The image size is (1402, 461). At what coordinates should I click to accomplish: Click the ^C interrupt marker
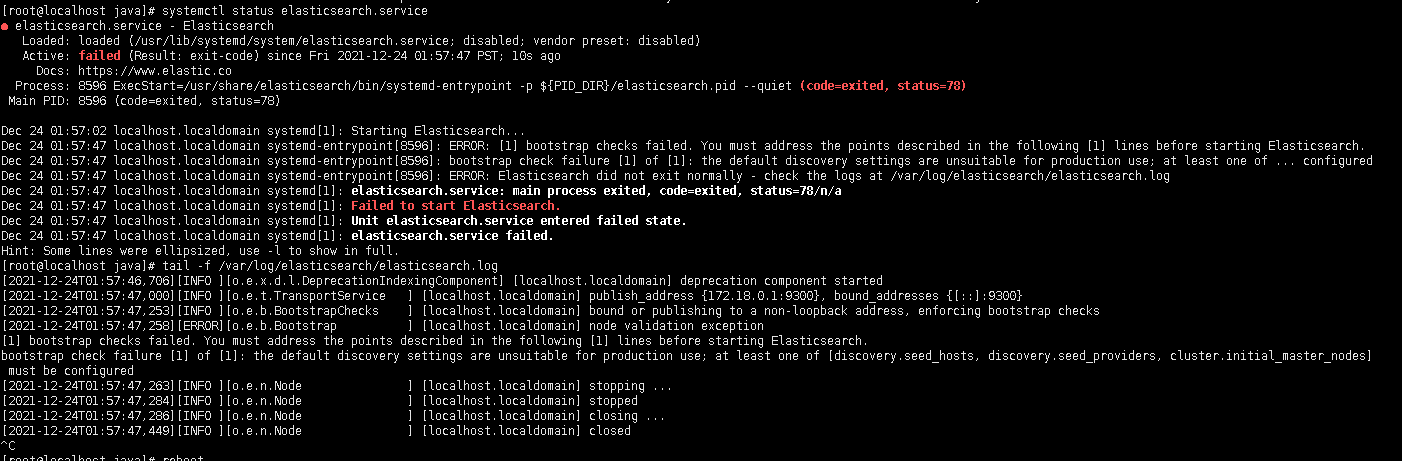point(8,446)
